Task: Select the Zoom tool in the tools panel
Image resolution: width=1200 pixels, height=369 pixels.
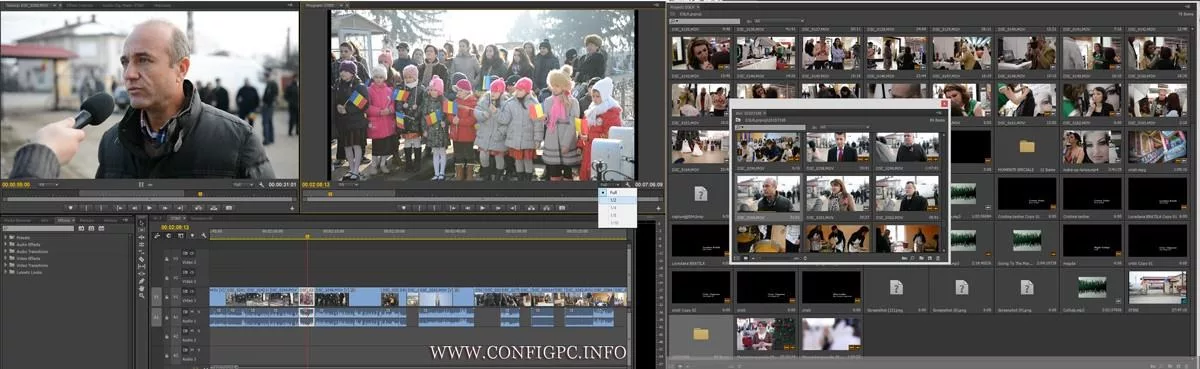Action: 141,295
